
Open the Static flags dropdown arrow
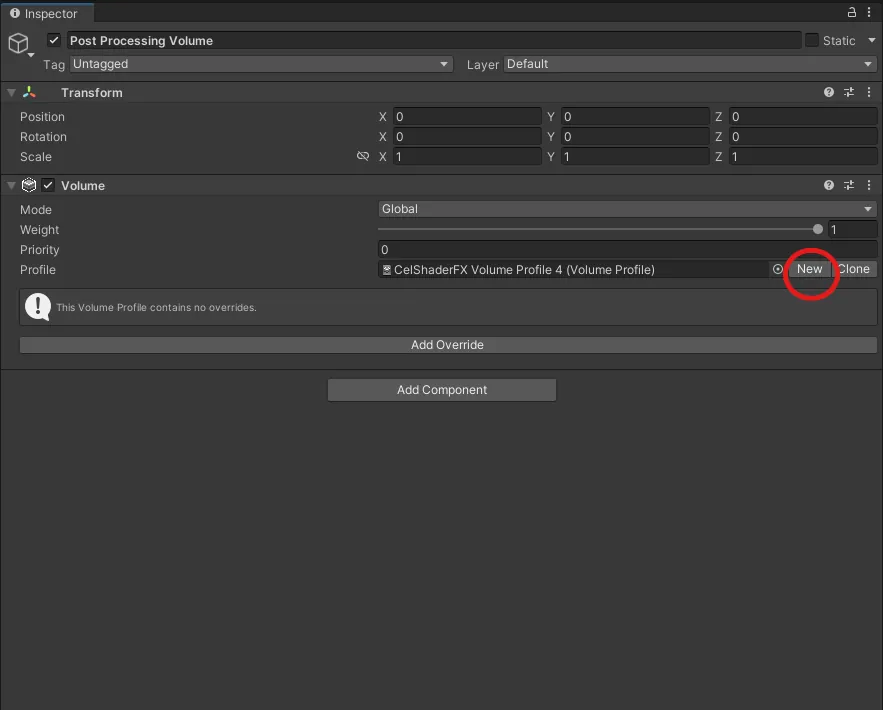(x=872, y=41)
